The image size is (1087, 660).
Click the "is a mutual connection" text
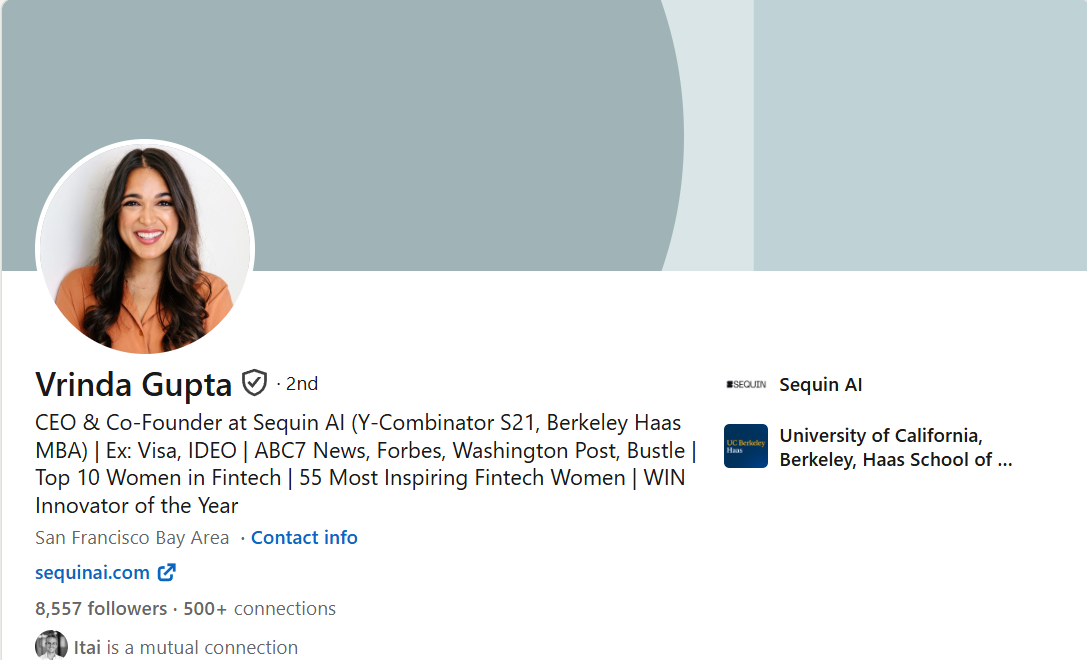point(202,648)
